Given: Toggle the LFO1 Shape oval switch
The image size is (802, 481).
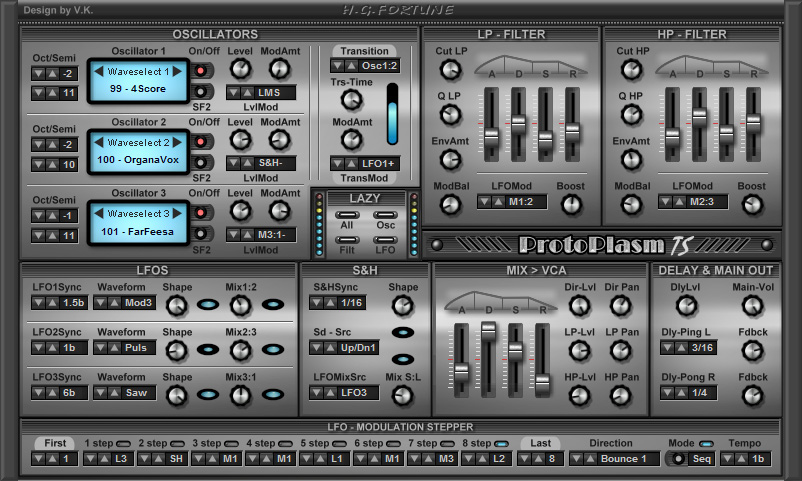Looking at the screenshot, I should pyautogui.click(x=208, y=305).
